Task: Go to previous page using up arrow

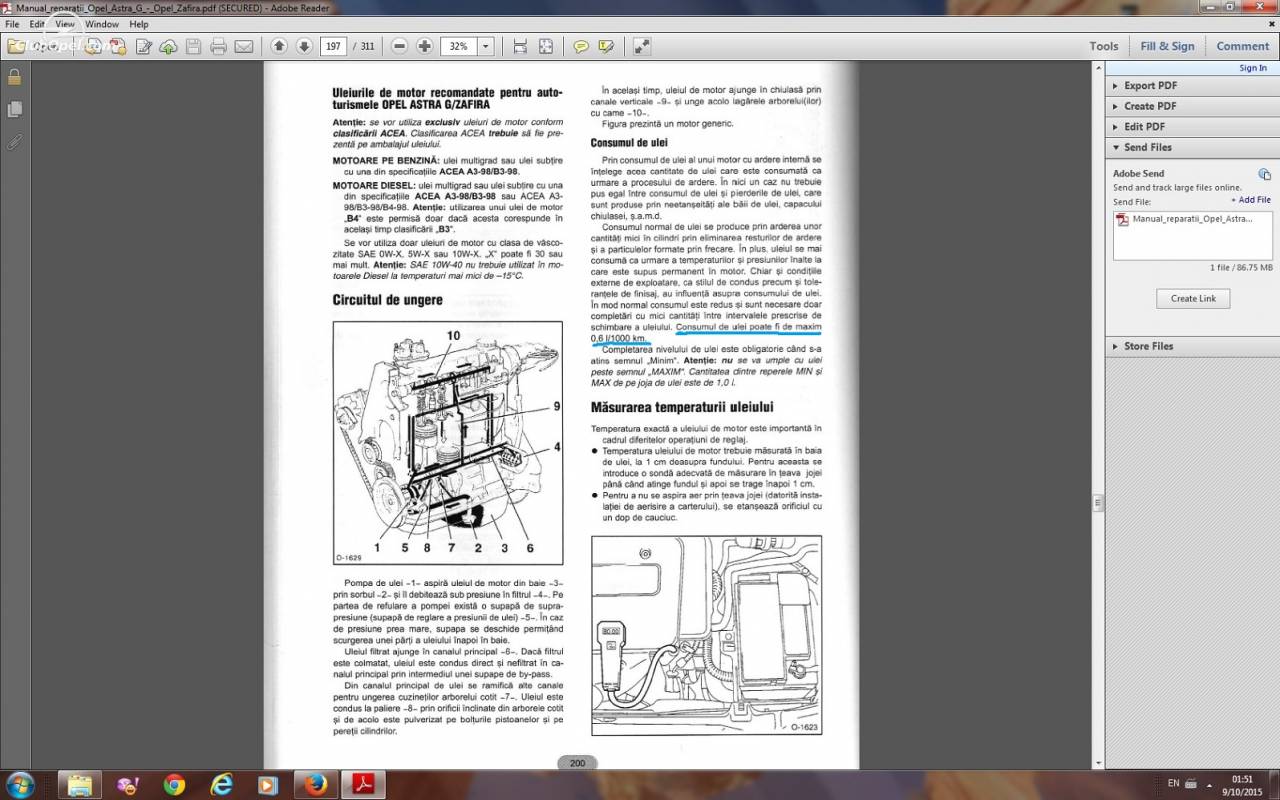Action: [279, 46]
